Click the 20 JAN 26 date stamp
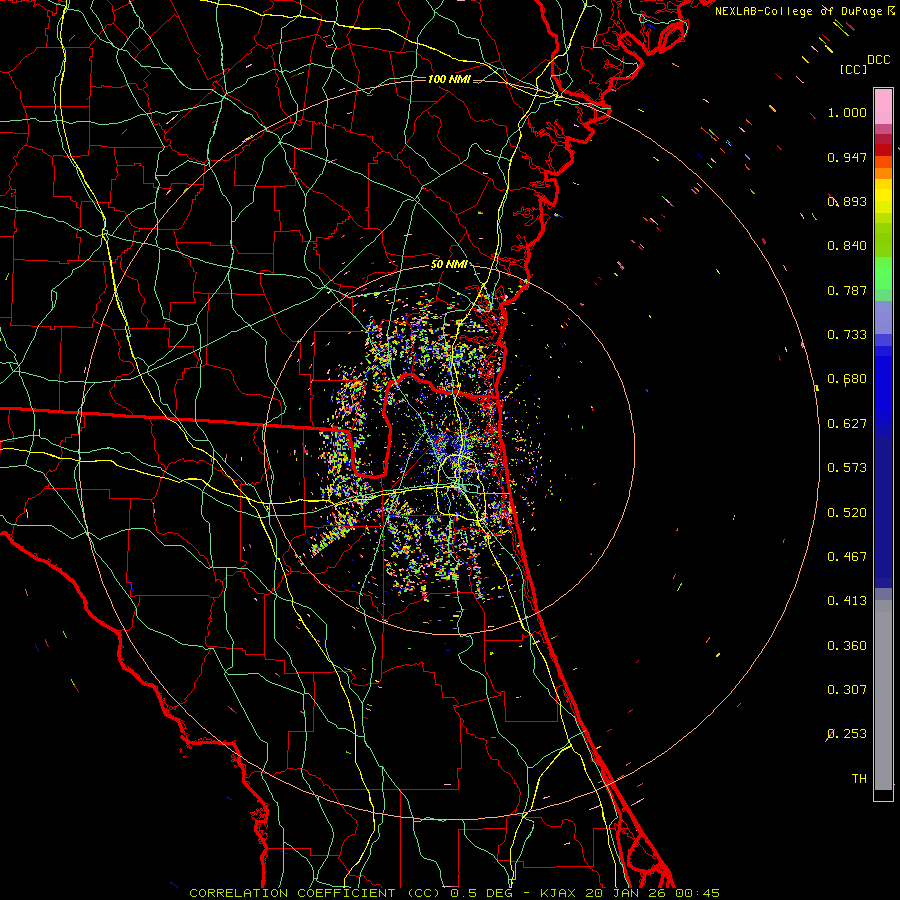 (x=625, y=893)
